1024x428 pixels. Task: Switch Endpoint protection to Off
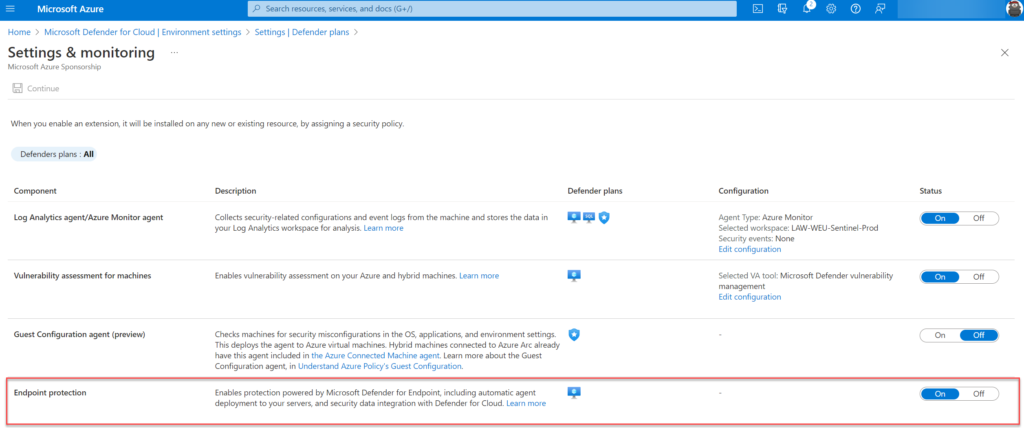(978, 393)
